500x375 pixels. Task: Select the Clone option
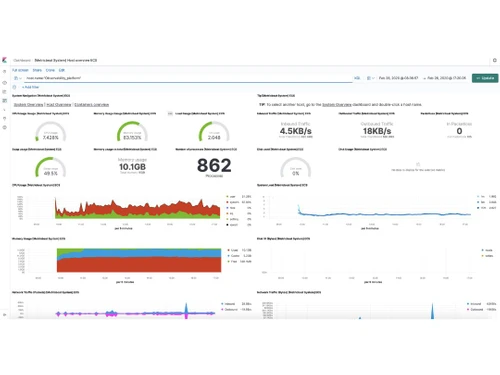coord(50,70)
